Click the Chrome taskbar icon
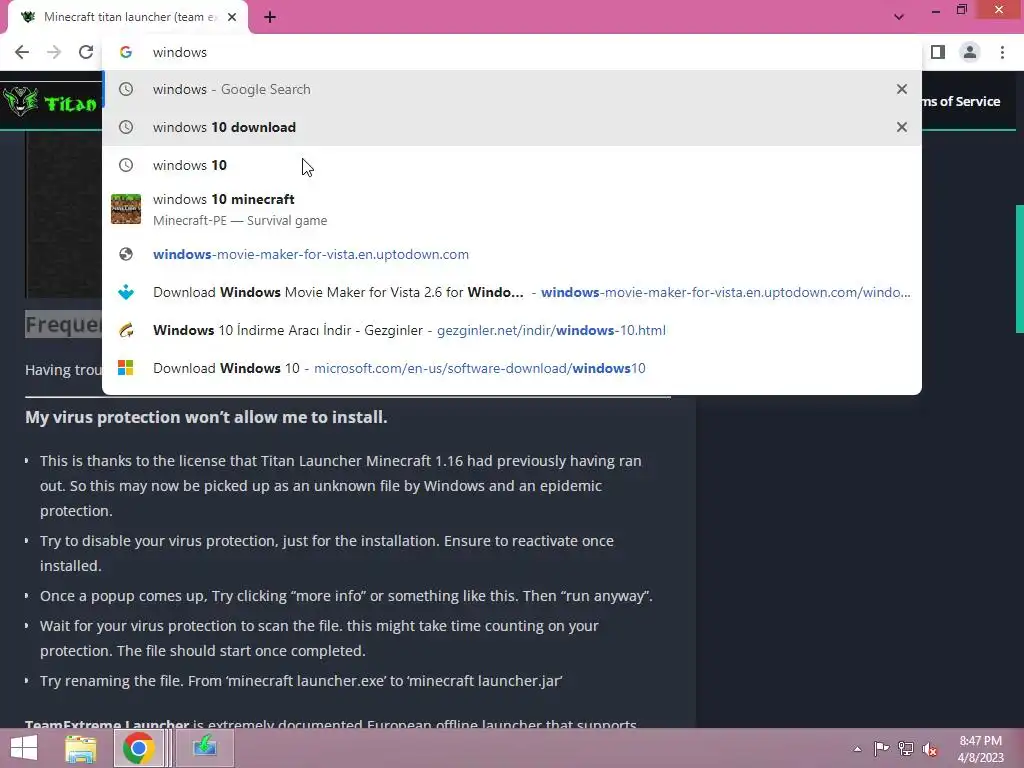Screen dimensions: 1024x768 click(138, 748)
